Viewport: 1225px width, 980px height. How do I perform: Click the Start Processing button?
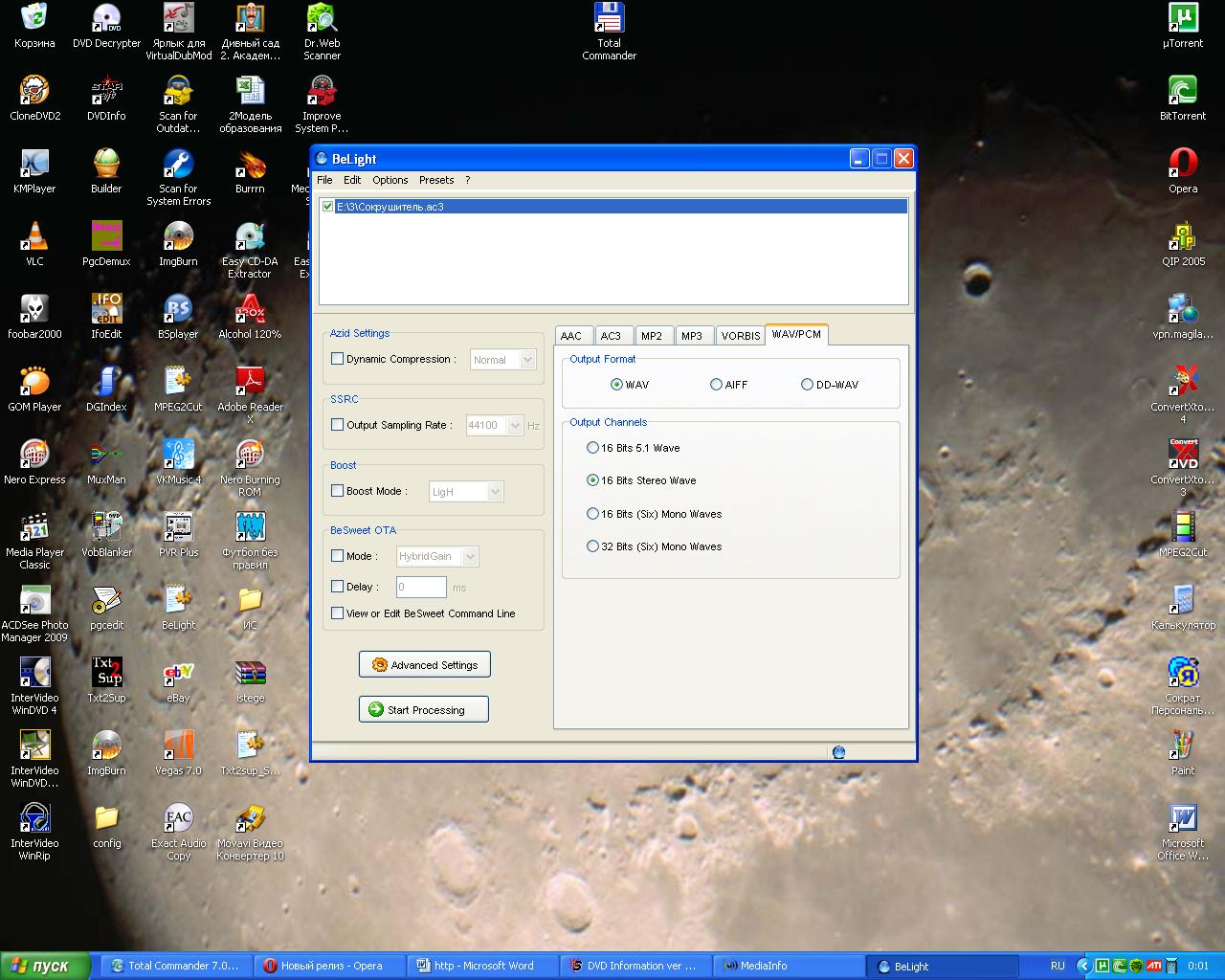point(424,709)
